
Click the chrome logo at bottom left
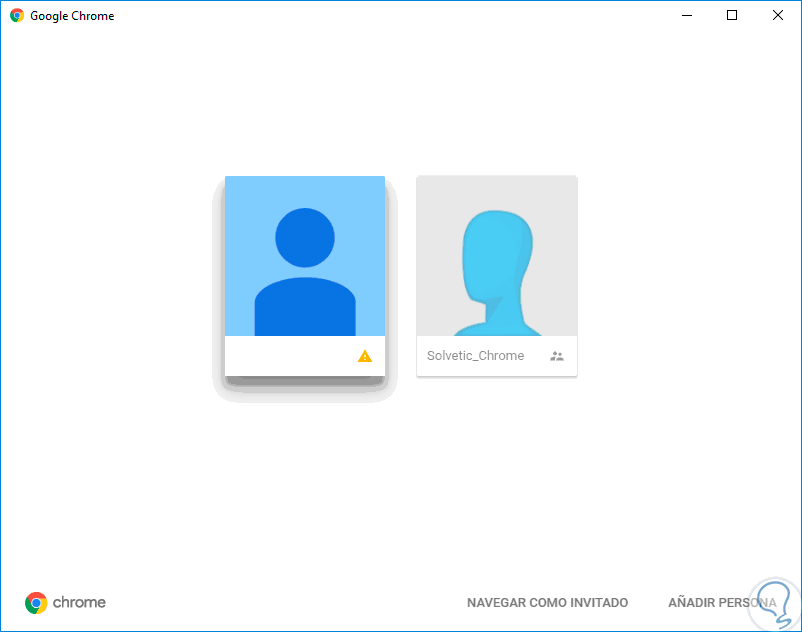[x=65, y=603]
